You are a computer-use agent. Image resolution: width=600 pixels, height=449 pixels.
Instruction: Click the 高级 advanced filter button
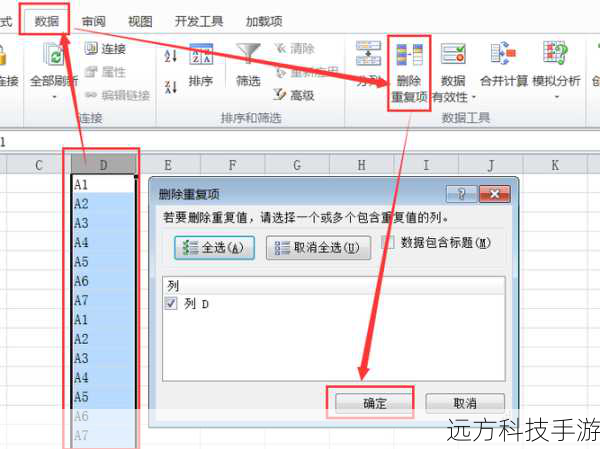pos(294,95)
